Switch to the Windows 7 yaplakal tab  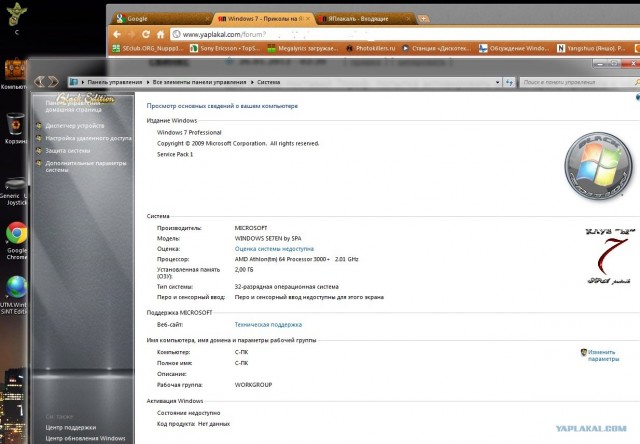click(264, 19)
